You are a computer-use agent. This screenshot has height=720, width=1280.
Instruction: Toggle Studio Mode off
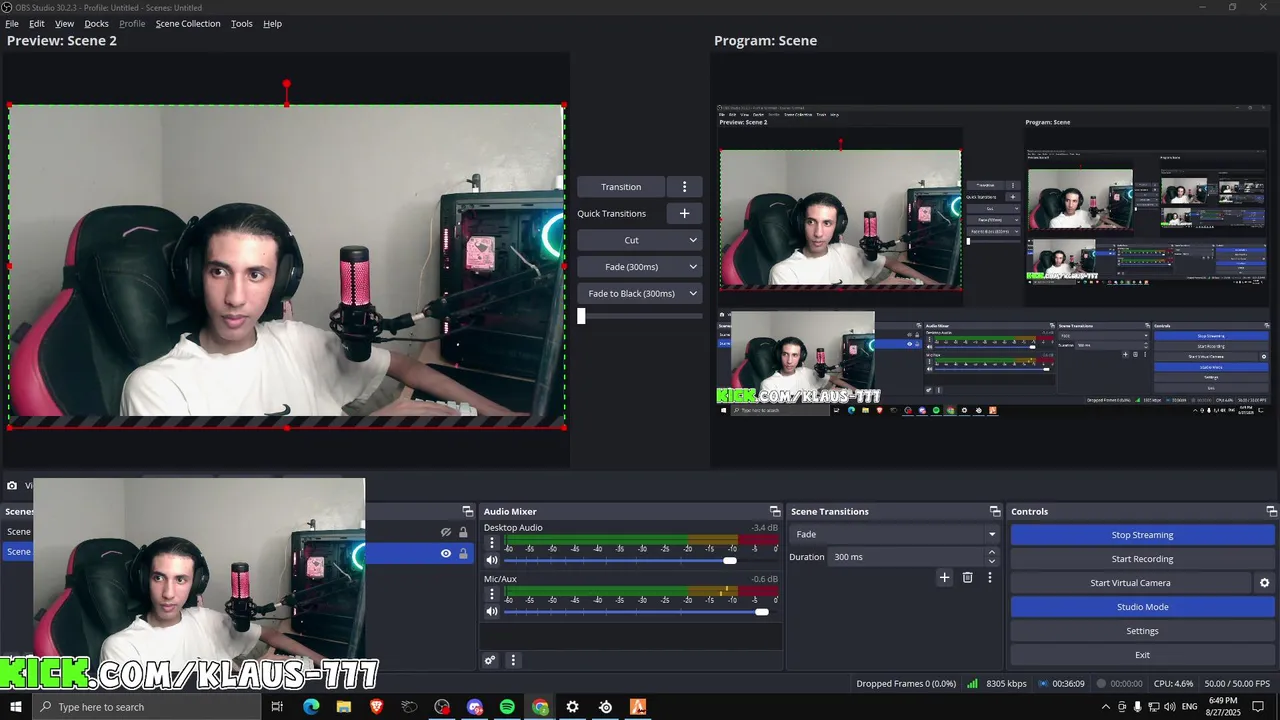(1142, 607)
